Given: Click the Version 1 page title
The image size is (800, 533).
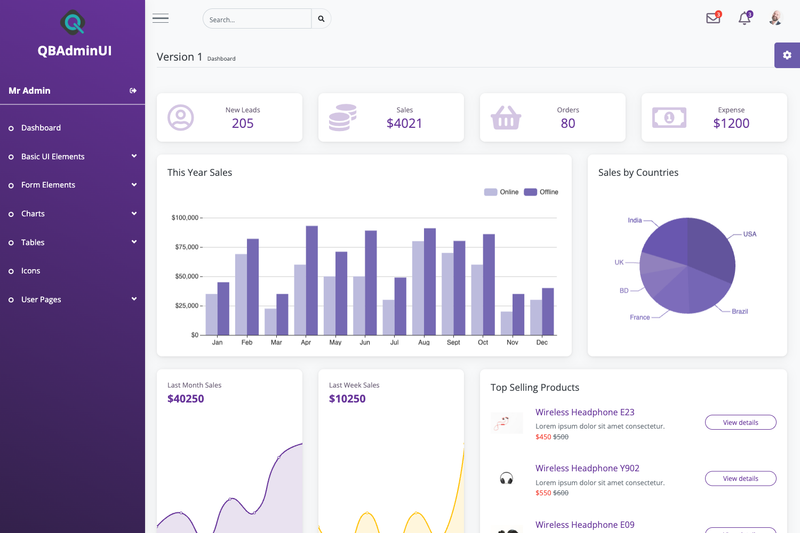Looking at the screenshot, I should coord(179,57).
